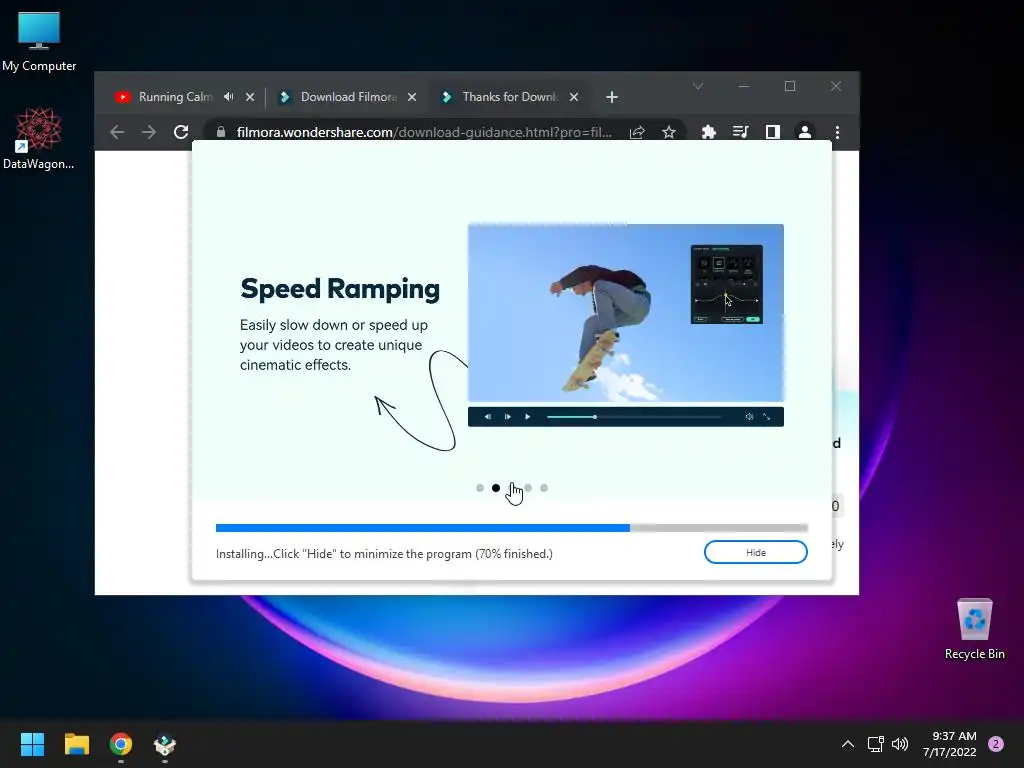Open Chrome profile icon
Screen dimensions: 1024x768
click(x=805, y=133)
